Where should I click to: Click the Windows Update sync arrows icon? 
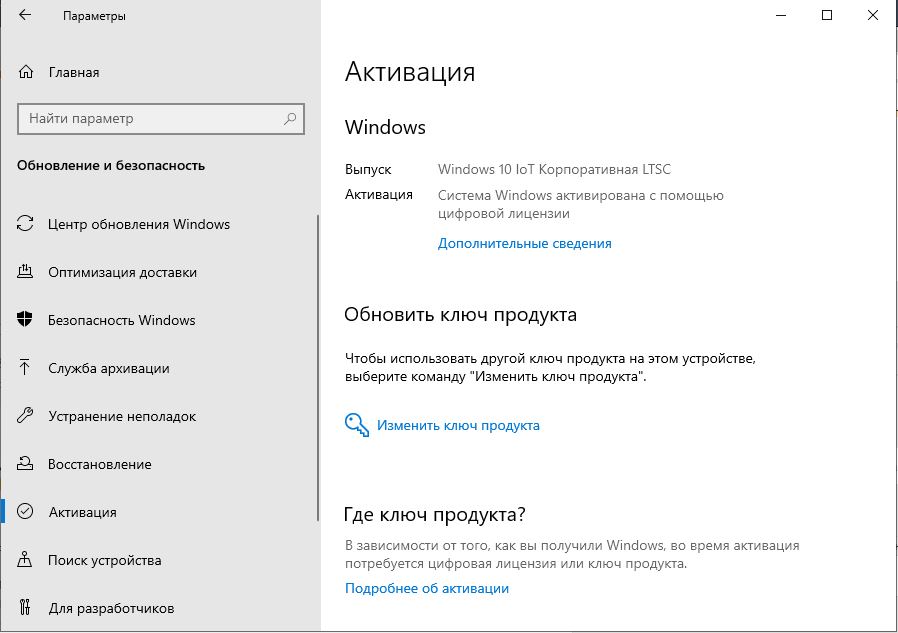click(25, 223)
